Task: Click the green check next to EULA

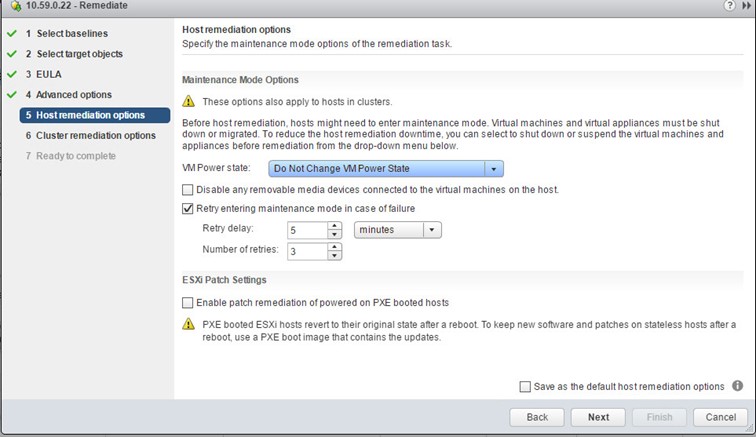Action: coord(12,74)
